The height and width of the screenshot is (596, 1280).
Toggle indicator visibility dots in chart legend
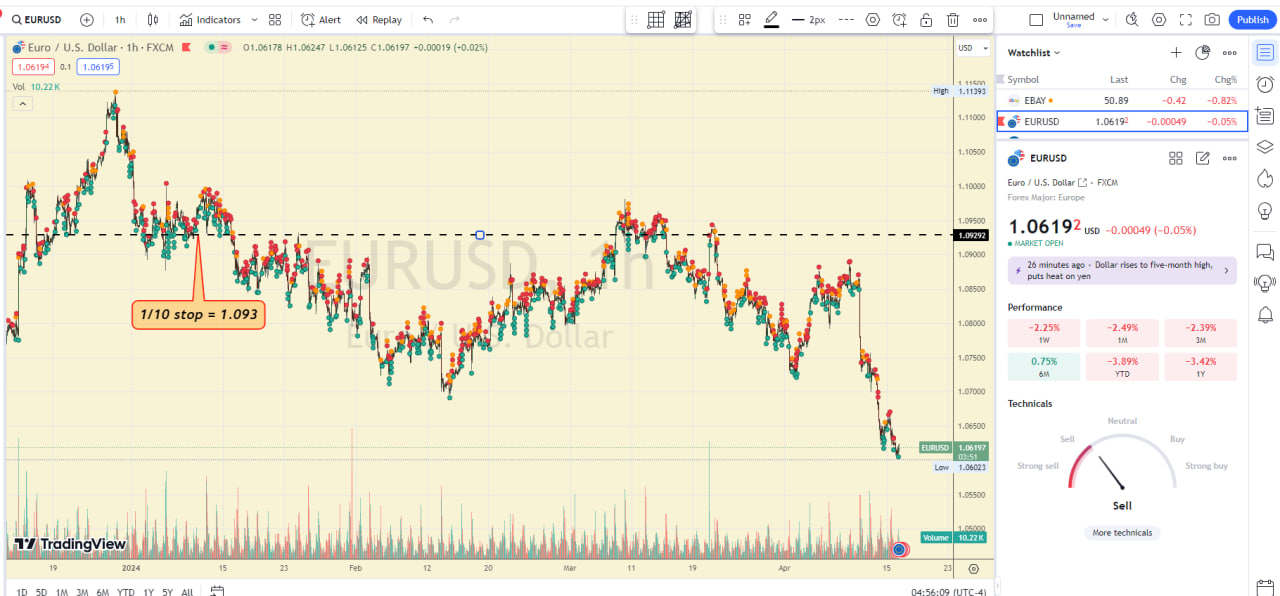click(x=217, y=47)
